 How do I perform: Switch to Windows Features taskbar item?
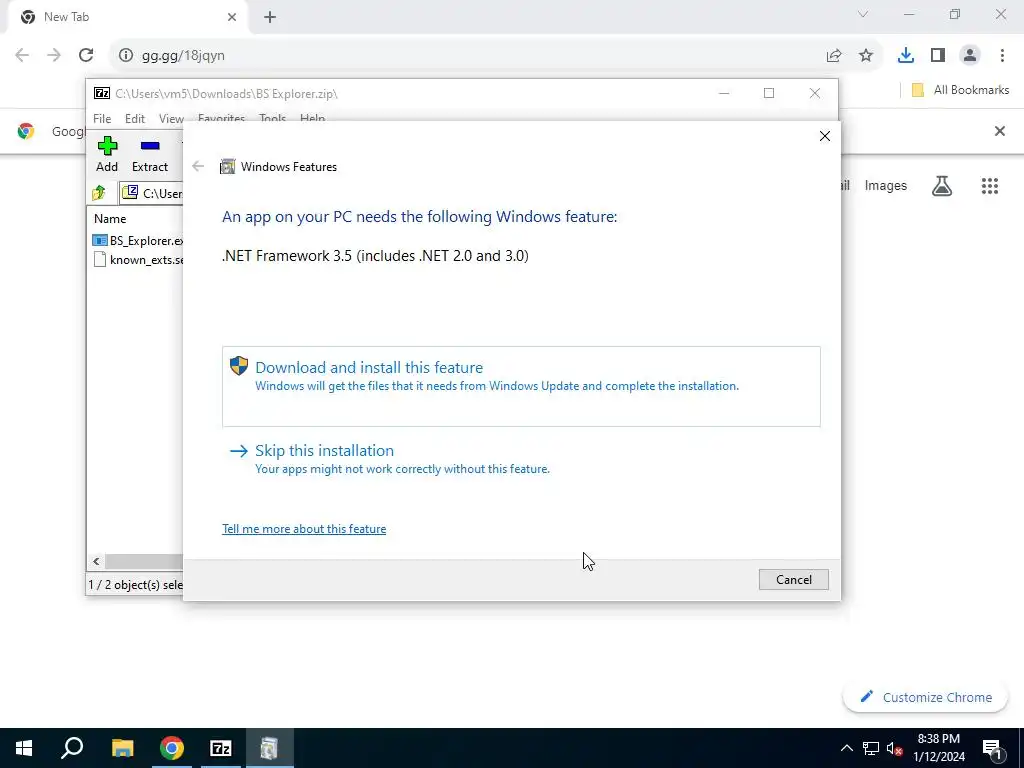coord(270,748)
